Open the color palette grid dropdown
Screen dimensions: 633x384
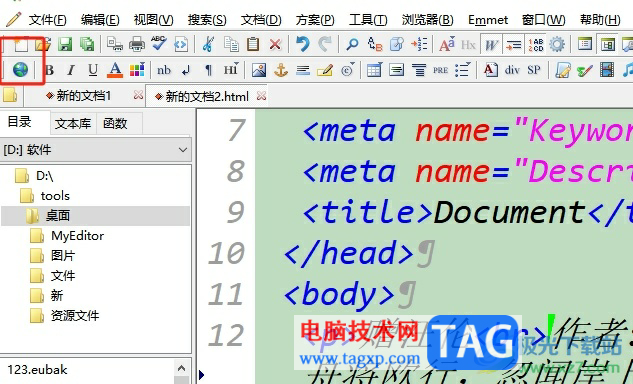[x=137, y=70]
